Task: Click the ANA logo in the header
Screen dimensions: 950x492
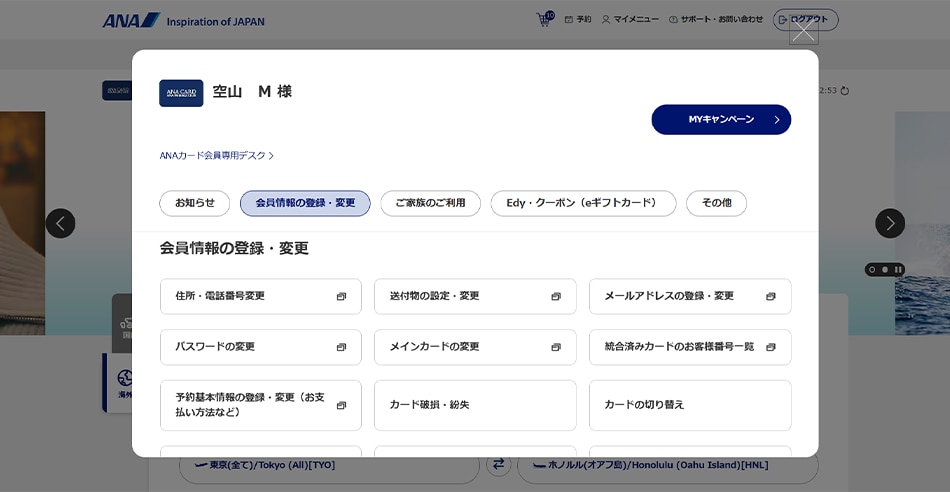Action: pyautogui.click(x=131, y=20)
